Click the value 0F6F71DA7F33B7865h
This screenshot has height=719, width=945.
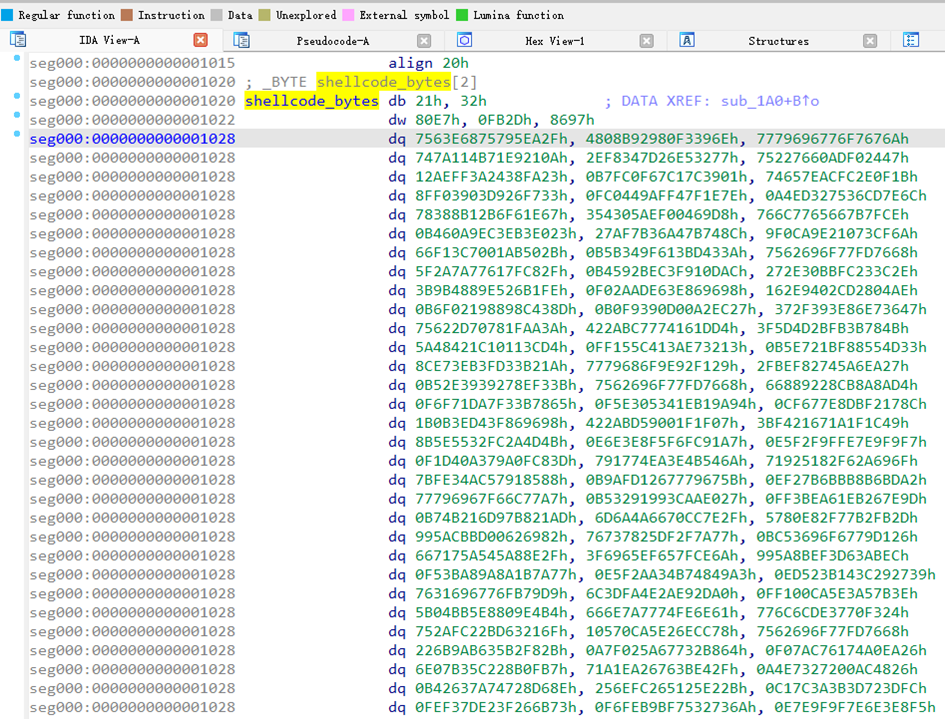[x=495, y=404]
